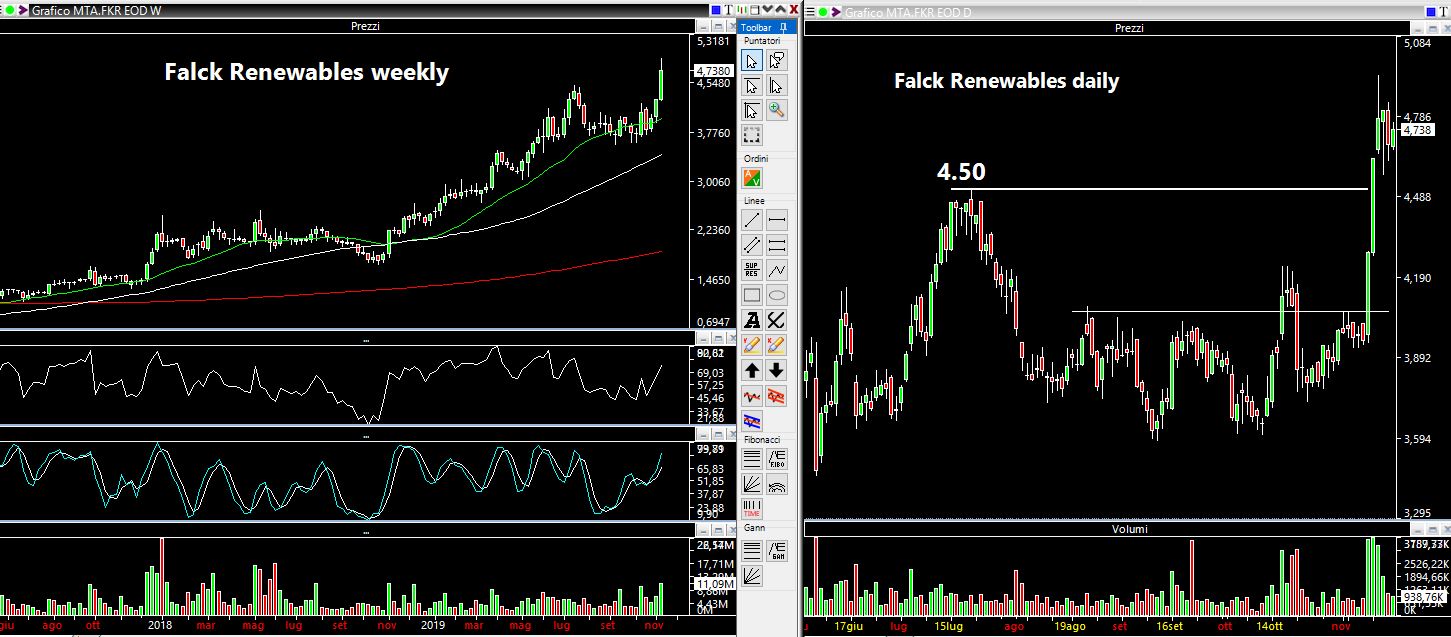
Task: Click the Prezzi header of the daily chart
Action: pyautogui.click(x=1128, y=28)
